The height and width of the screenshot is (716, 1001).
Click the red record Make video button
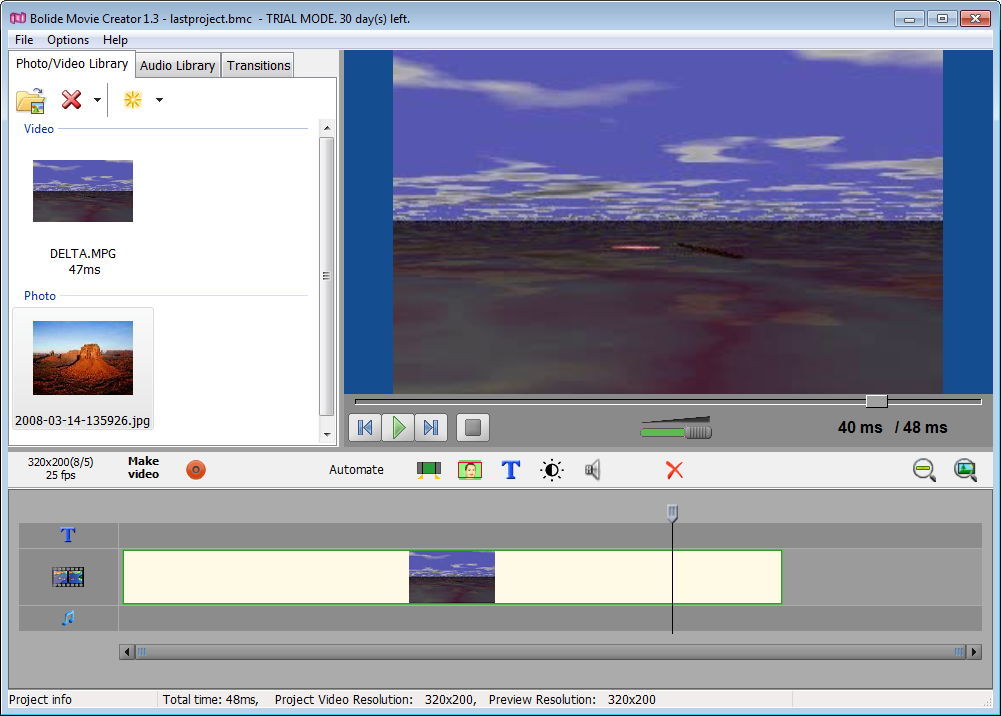click(196, 470)
